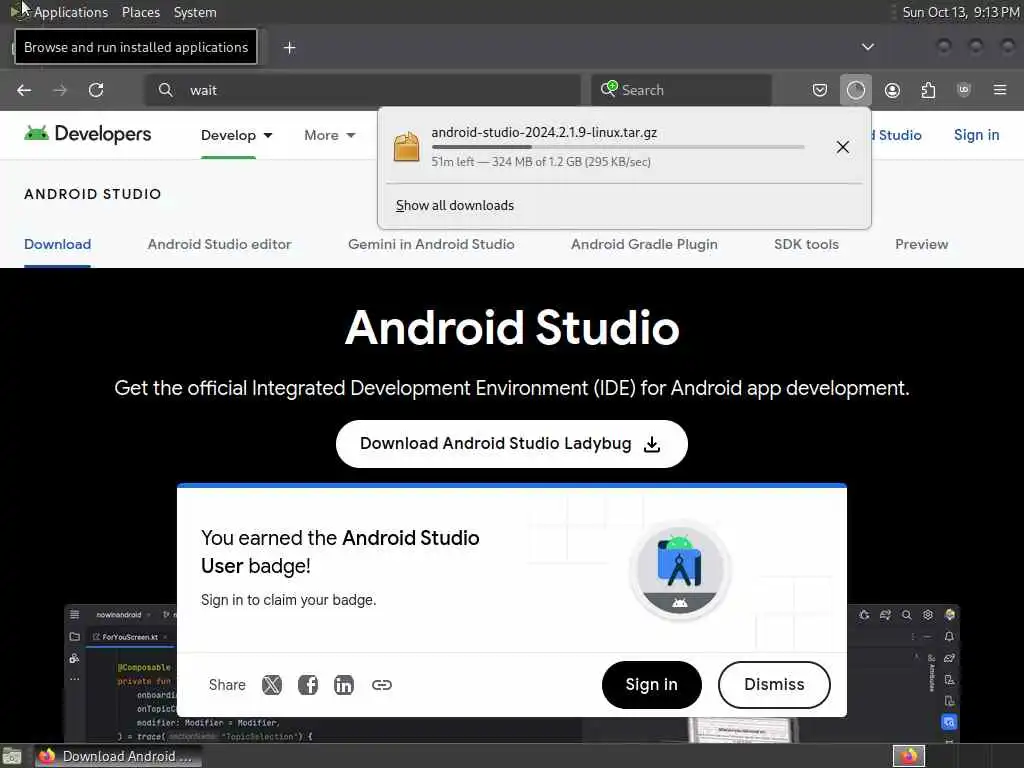Cancel the android-studio download with the X

pyautogui.click(x=843, y=147)
